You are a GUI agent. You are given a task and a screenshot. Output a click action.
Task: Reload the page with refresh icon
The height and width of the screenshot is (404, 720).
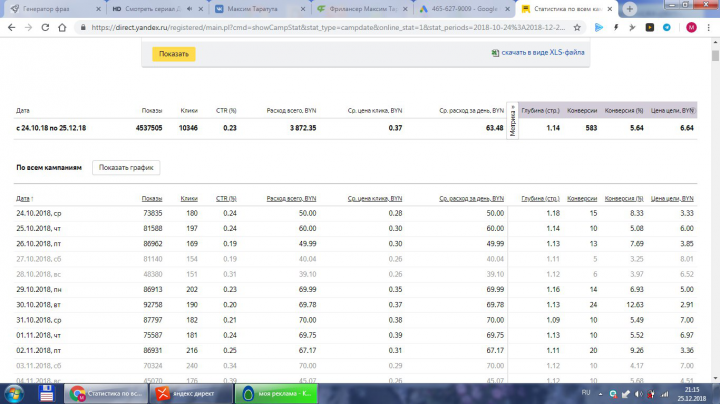[45, 28]
